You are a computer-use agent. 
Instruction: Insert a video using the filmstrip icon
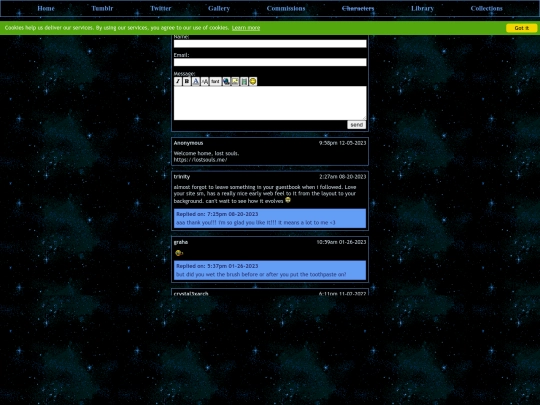[x=244, y=81]
